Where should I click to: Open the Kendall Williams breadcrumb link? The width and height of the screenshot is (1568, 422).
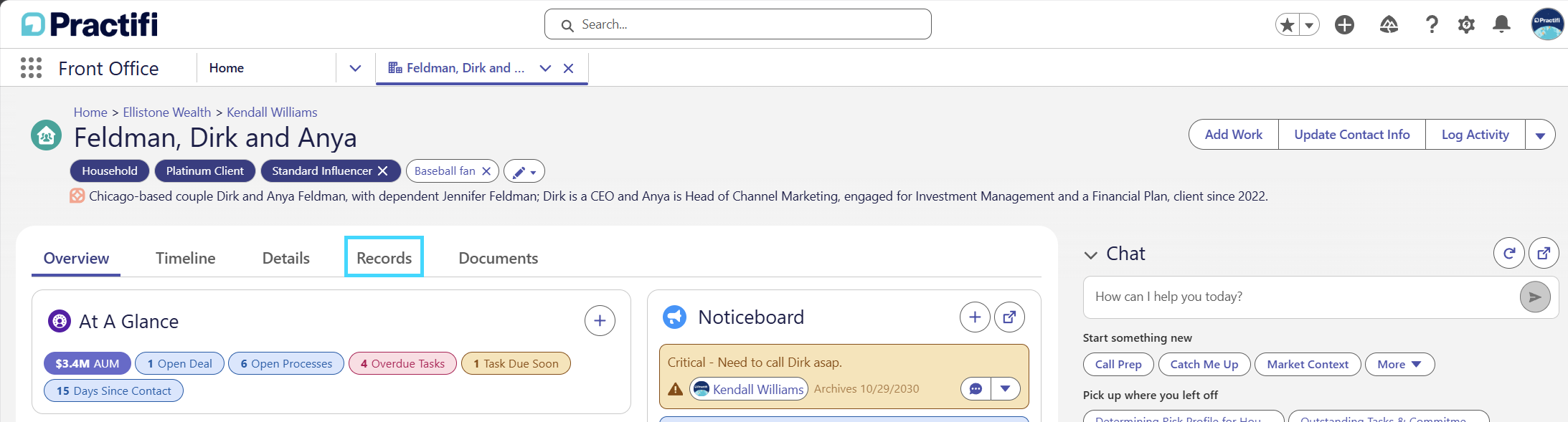pos(272,112)
